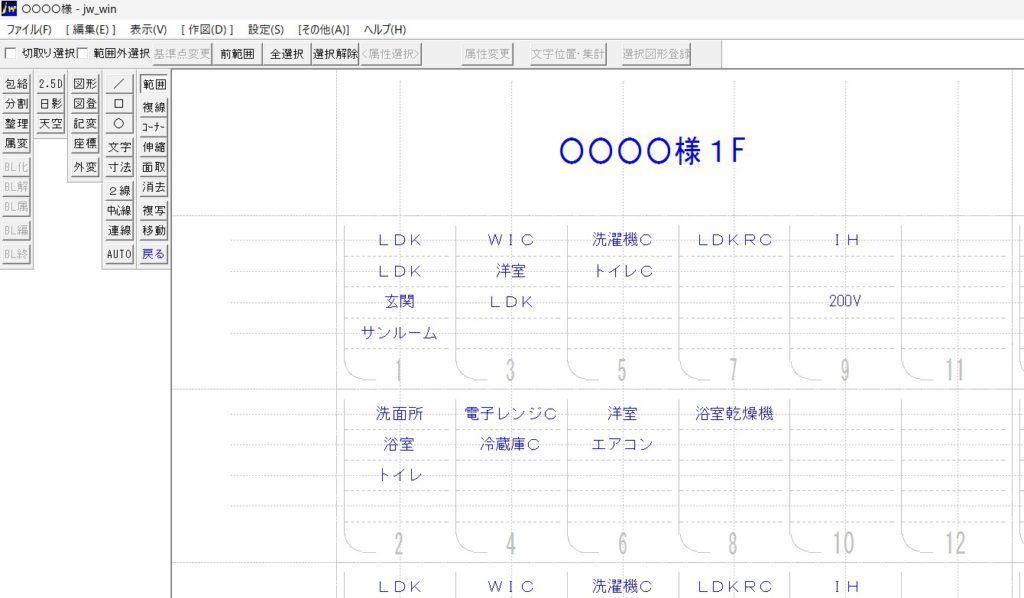Viewport: 1024px width, 598px height.
Task: Select the 移動 move tool
Action: pyautogui.click(x=153, y=230)
